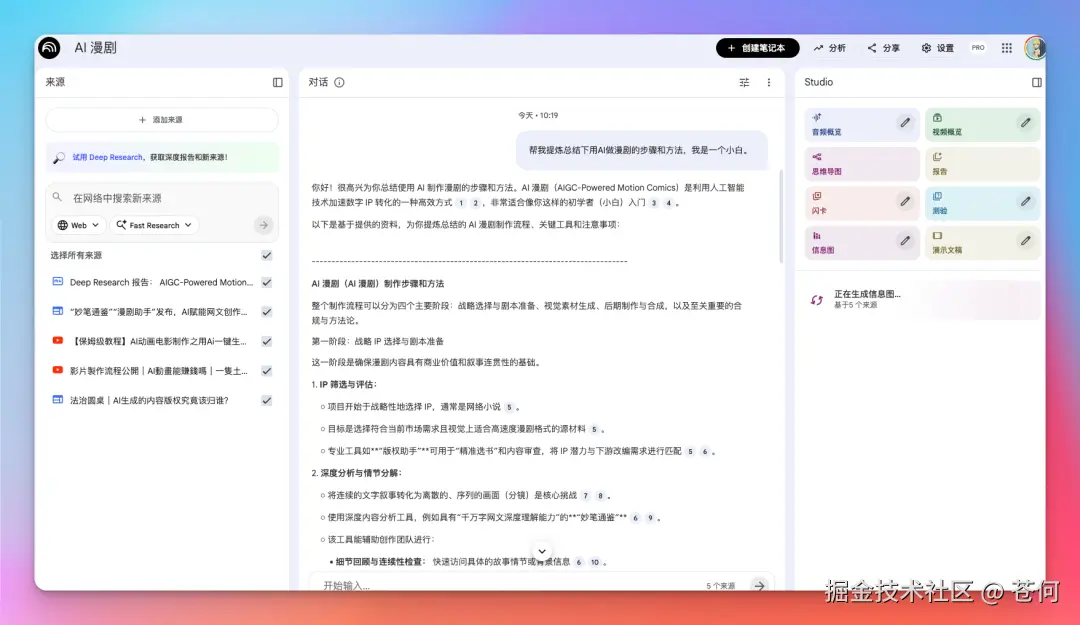Open the Web source-type dropdown
This screenshot has width=1080, height=625.
pos(77,225)
